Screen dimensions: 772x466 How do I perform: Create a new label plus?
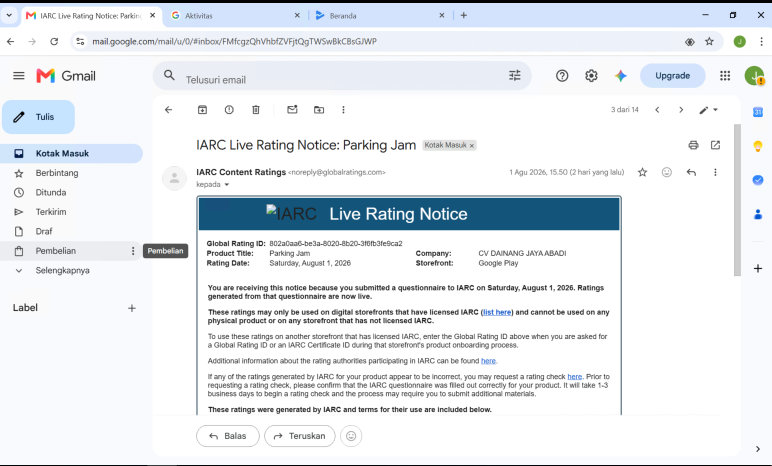tap(131, 308)
